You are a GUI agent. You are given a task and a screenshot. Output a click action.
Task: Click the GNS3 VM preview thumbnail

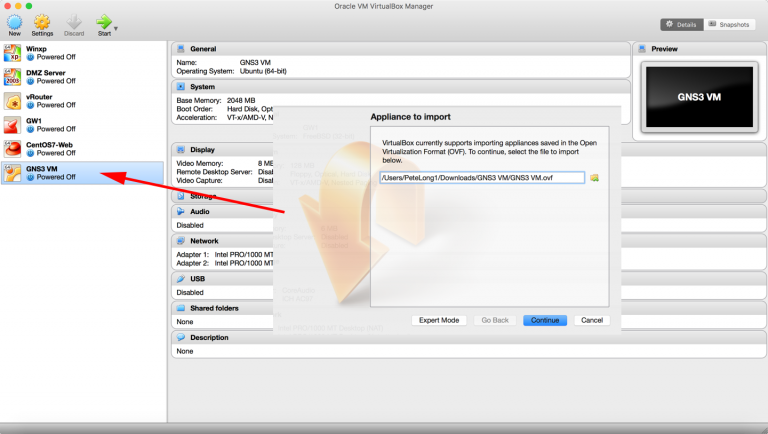(699, 97)
